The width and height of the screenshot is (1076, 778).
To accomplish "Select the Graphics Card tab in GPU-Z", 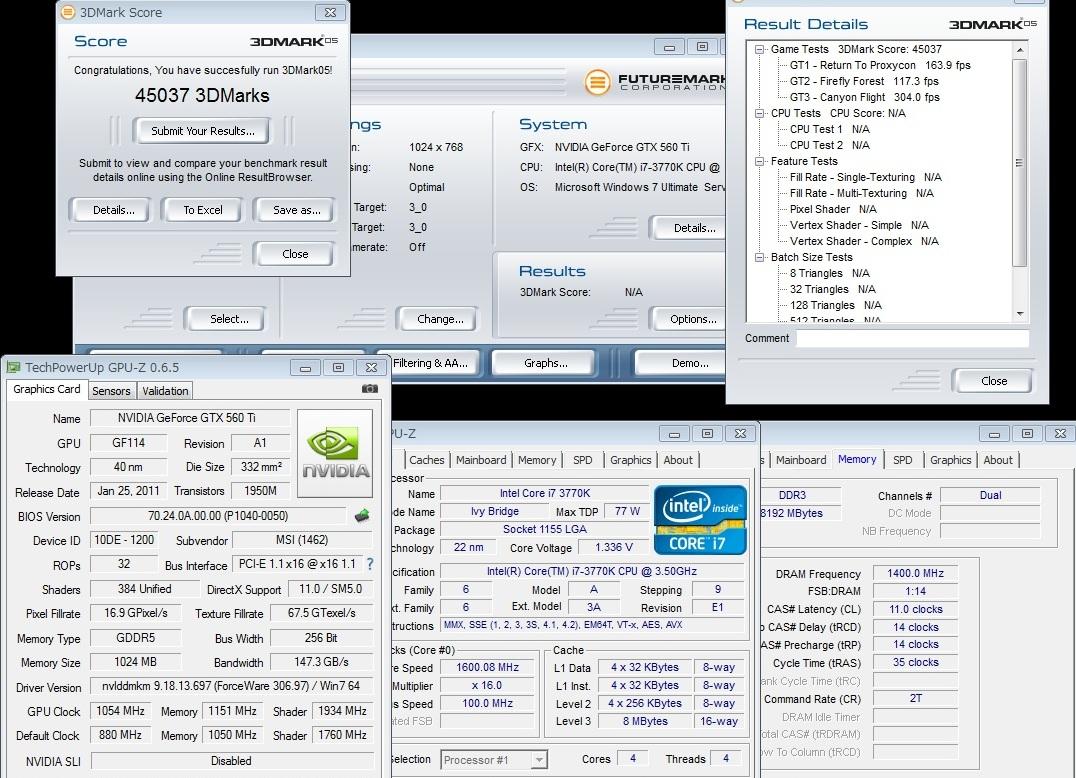I will pos(47,389).
